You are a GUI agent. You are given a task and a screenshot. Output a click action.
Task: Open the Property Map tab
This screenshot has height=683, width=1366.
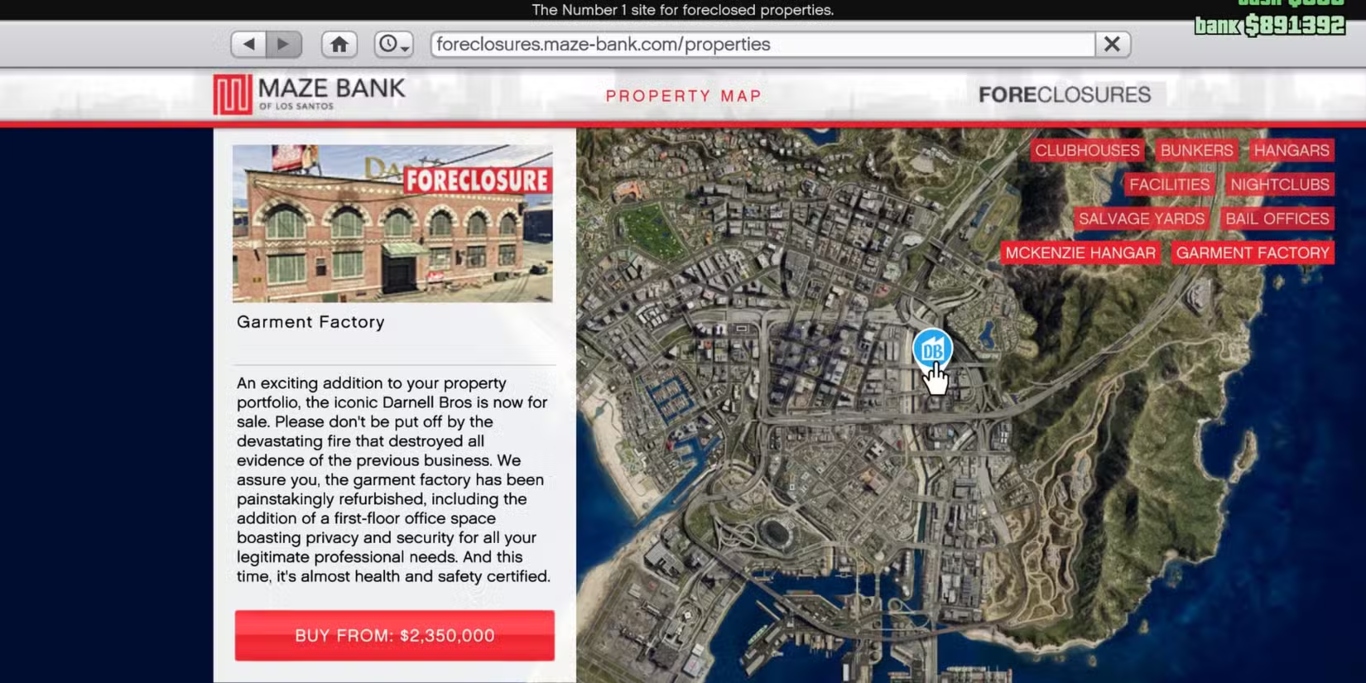(684, 96)
